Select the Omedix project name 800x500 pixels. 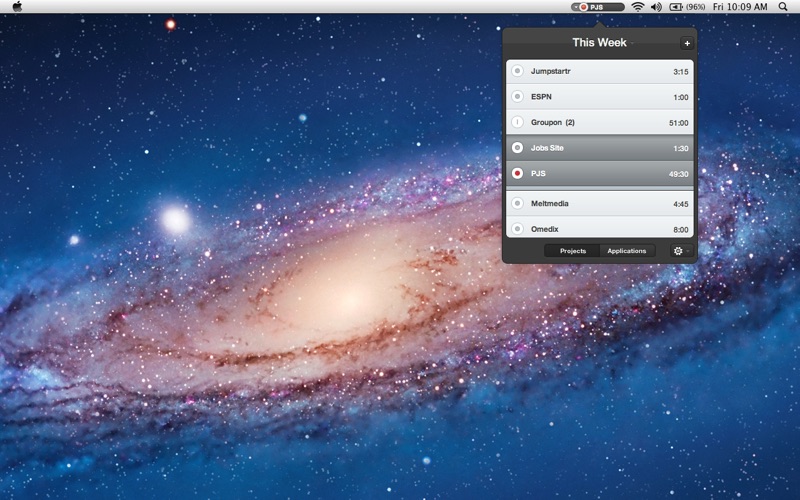pyautogui.click(x=544, y=229)
